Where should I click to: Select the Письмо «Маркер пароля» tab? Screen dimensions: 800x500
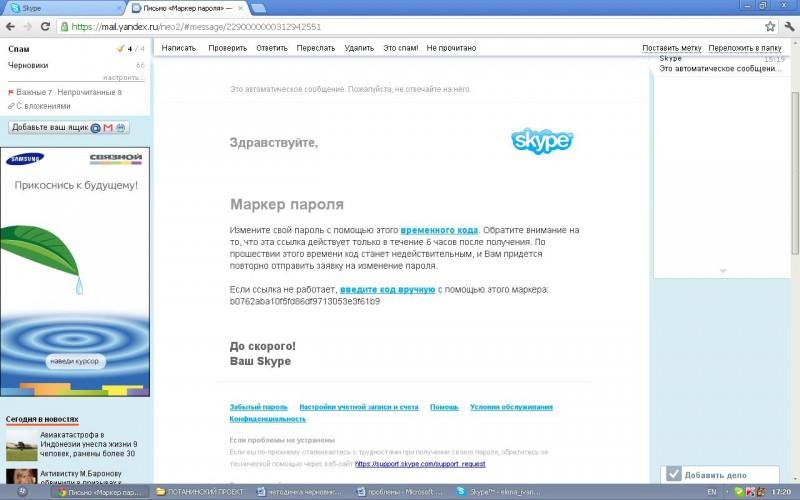coord(186,8)
